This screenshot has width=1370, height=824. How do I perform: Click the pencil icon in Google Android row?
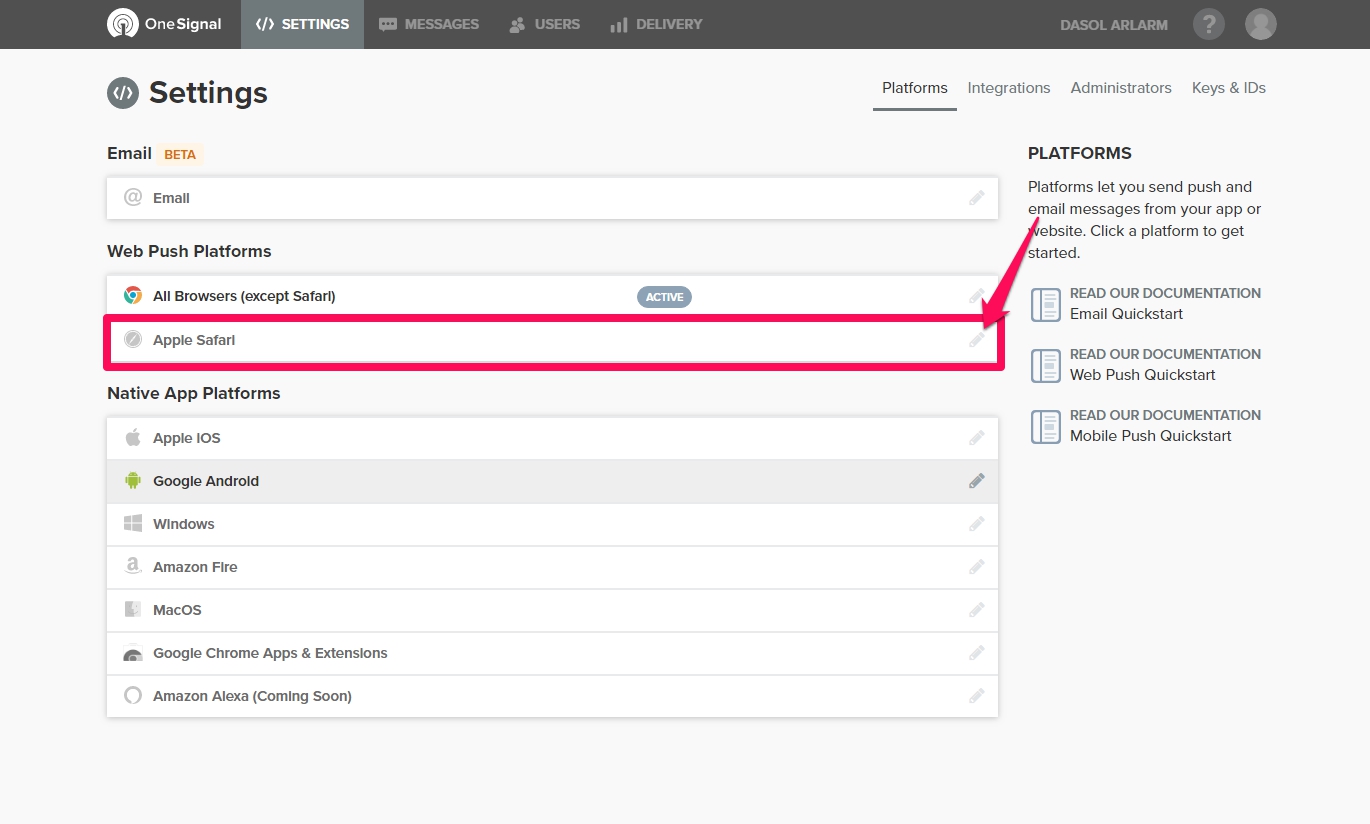click(976, 481)
